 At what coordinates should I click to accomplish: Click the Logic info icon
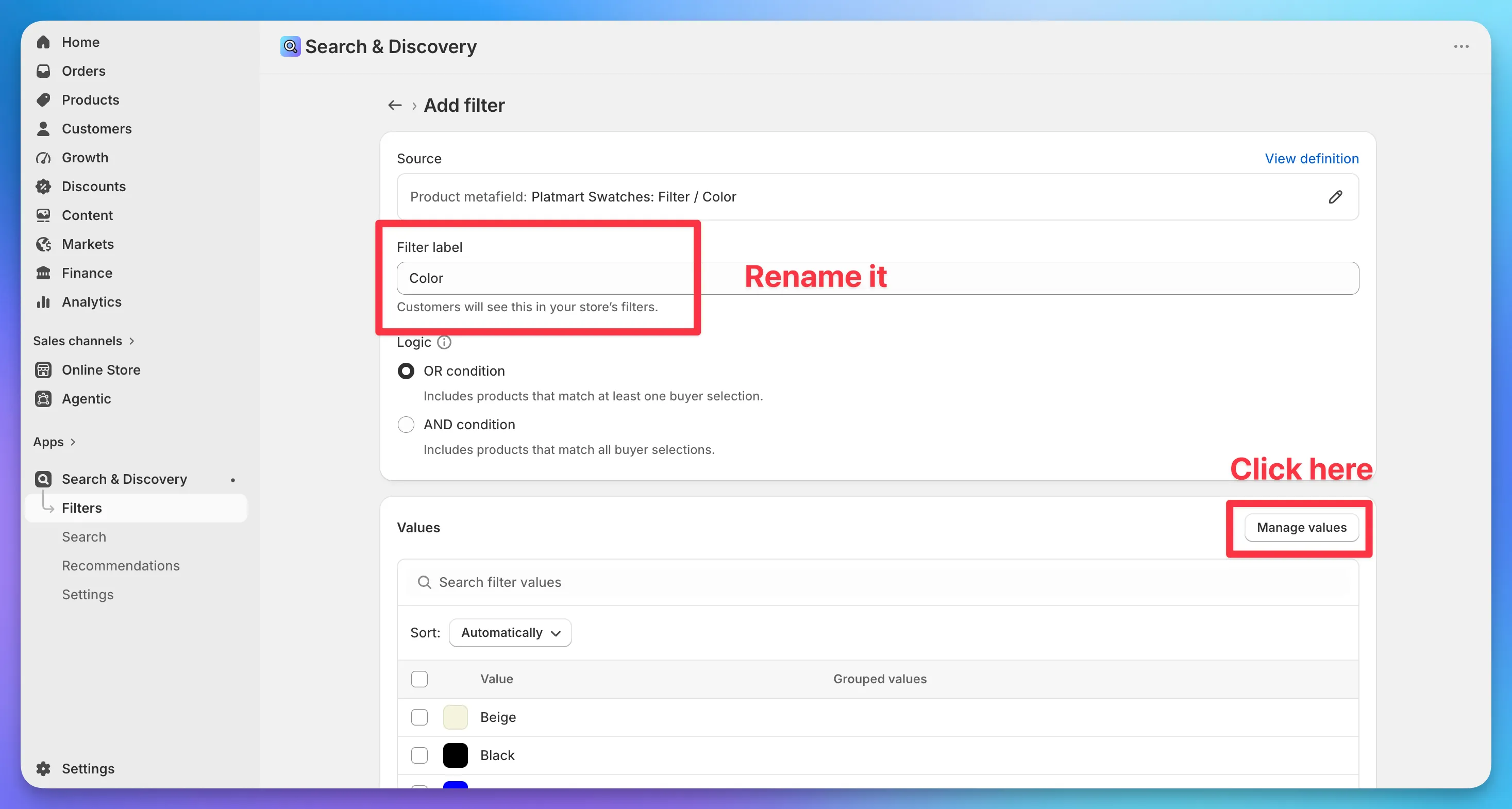tap(444, 342)
